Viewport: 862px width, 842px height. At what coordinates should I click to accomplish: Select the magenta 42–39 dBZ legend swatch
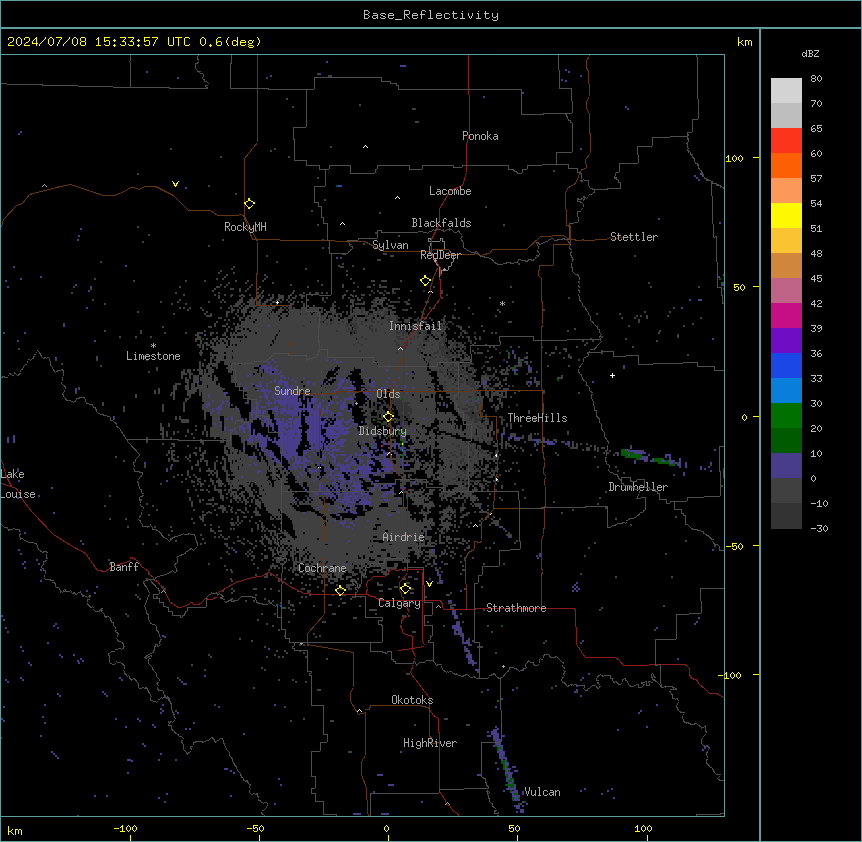click(786, 315)
